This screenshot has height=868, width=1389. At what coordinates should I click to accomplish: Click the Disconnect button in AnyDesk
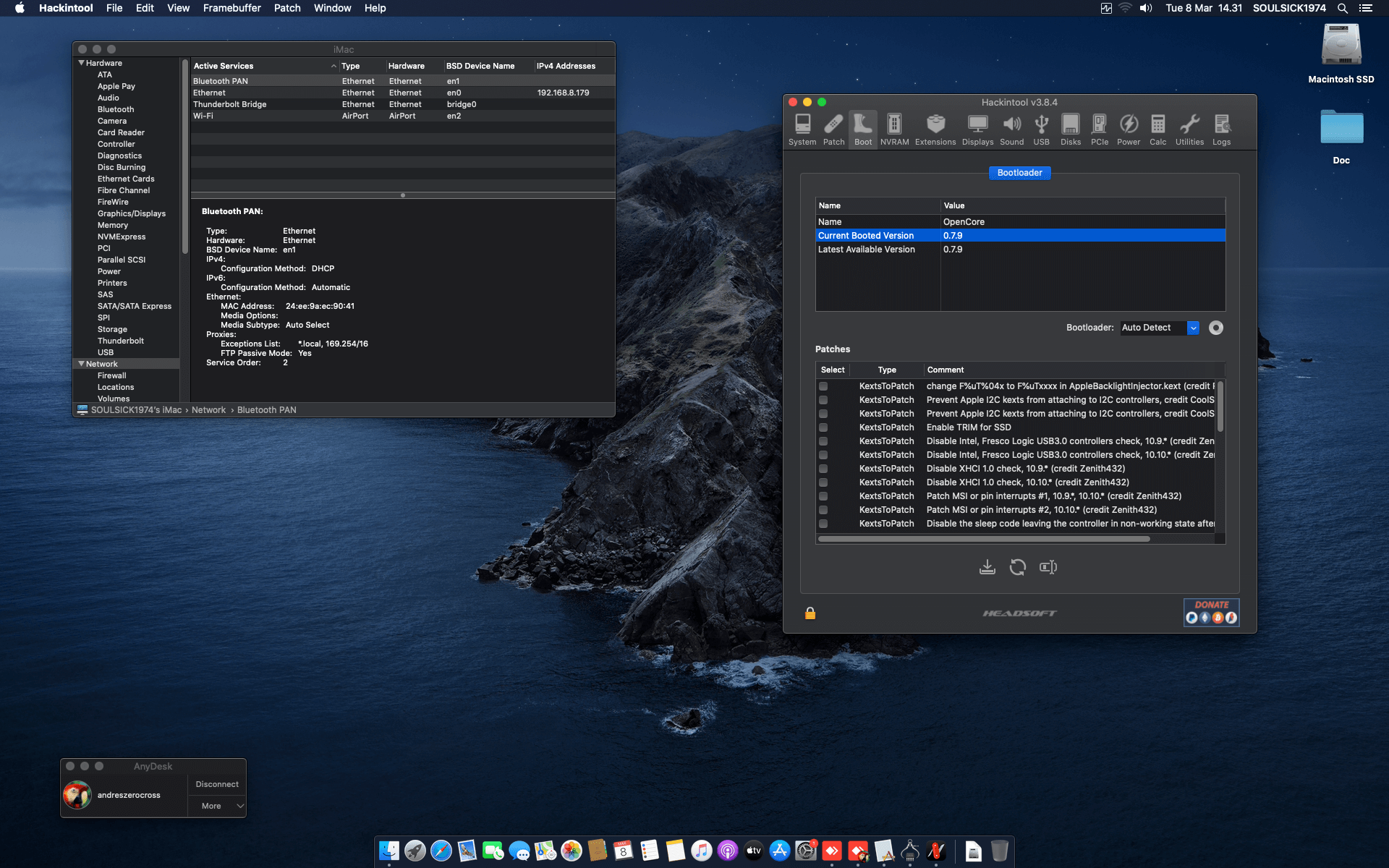coord(217,784)
